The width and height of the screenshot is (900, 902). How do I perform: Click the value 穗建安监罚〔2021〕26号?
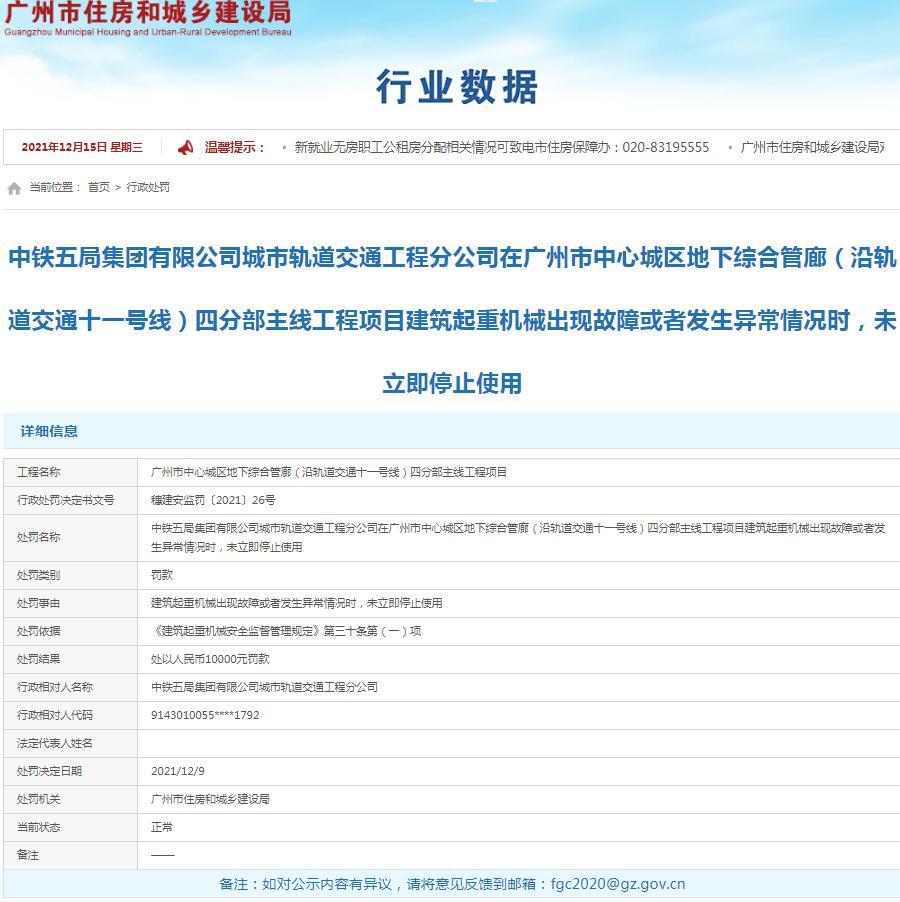click(x=213, y=500)
